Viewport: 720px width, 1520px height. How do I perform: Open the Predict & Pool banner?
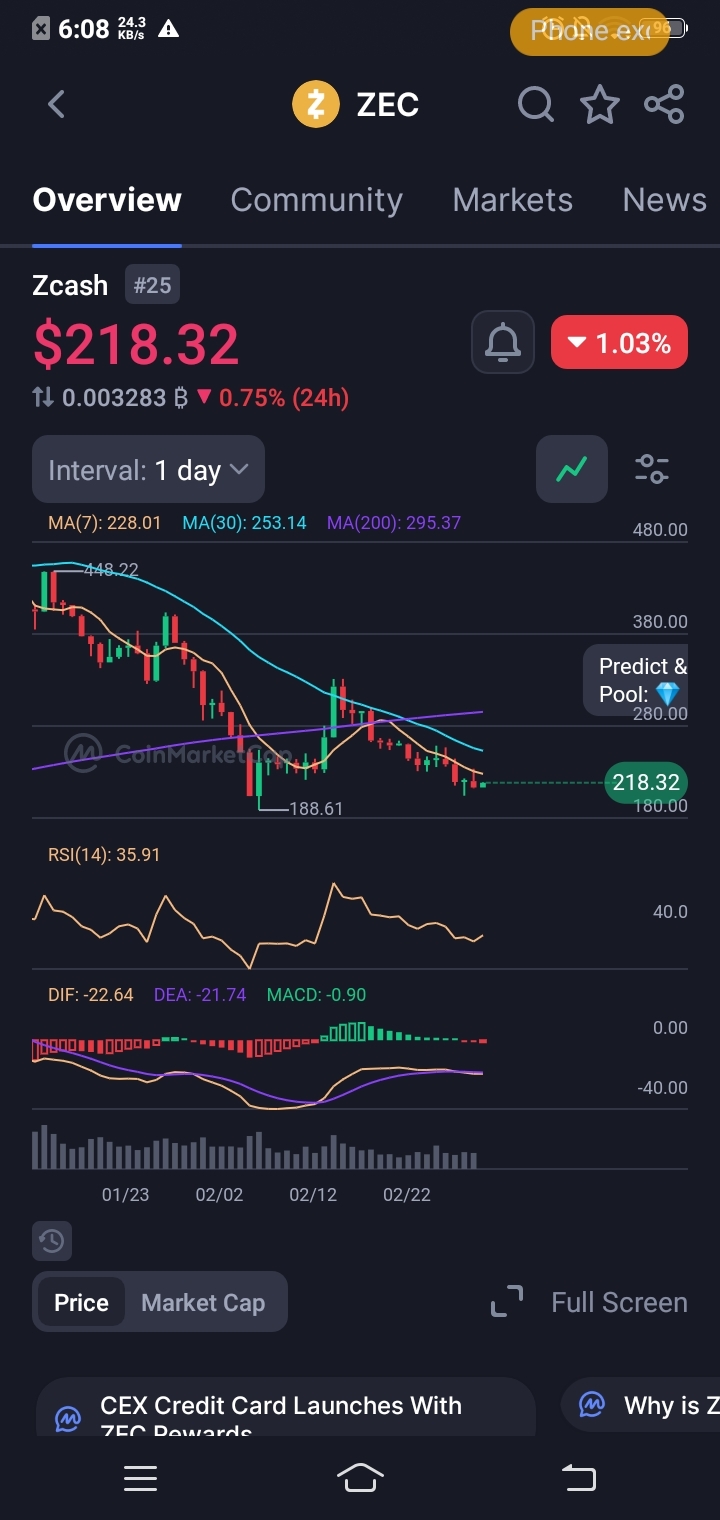tap(637, 680)
